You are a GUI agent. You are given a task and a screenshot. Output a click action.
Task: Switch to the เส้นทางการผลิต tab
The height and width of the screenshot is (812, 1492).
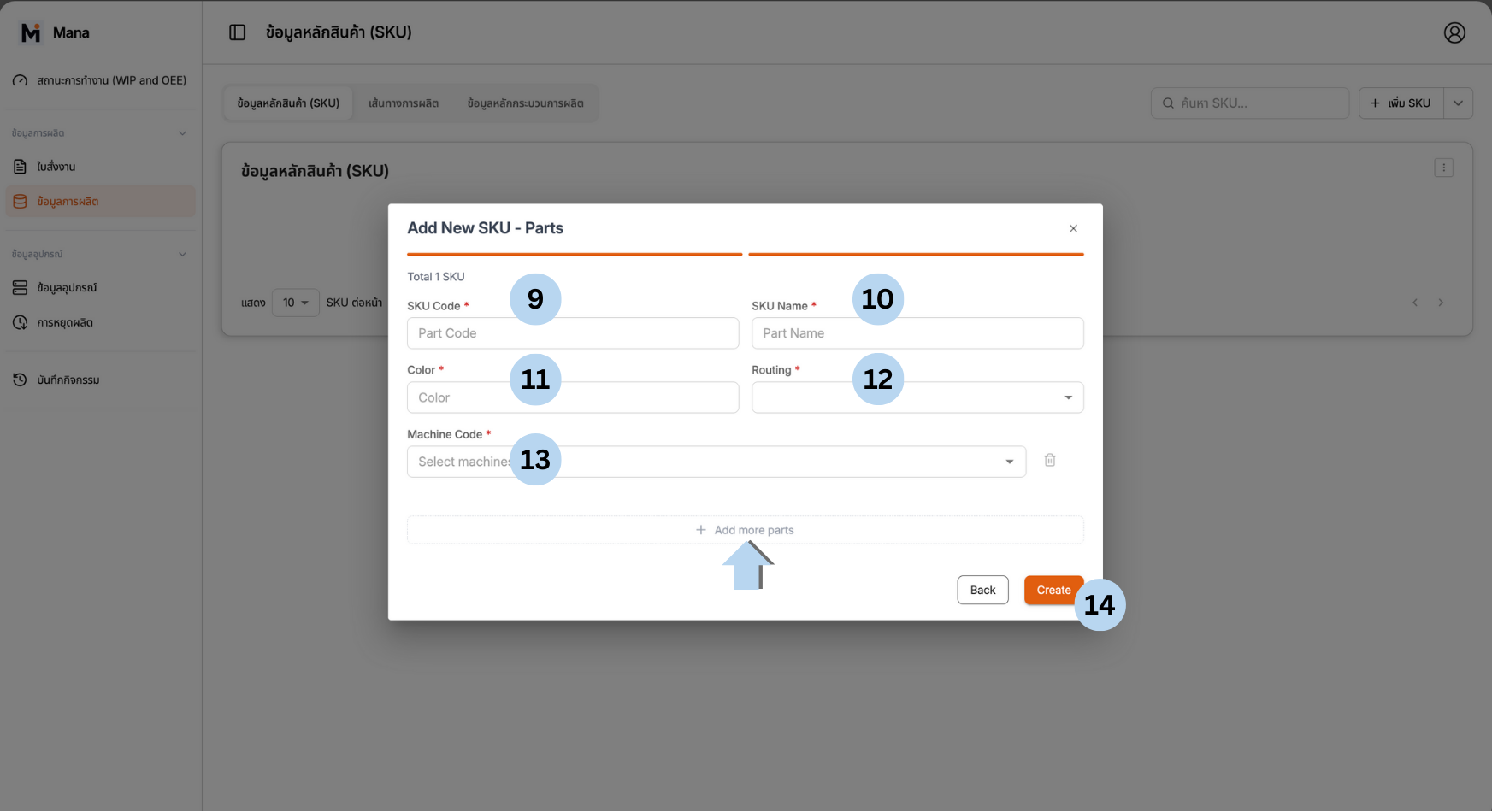(404, 103)
